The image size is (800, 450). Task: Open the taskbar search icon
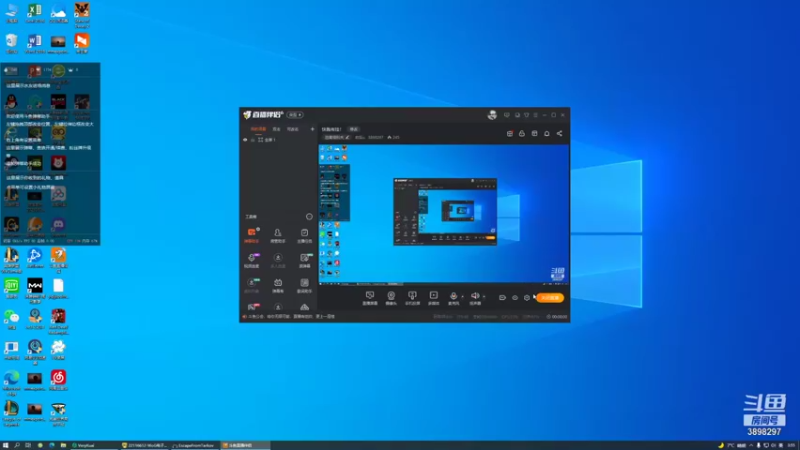tap(17, 445)
